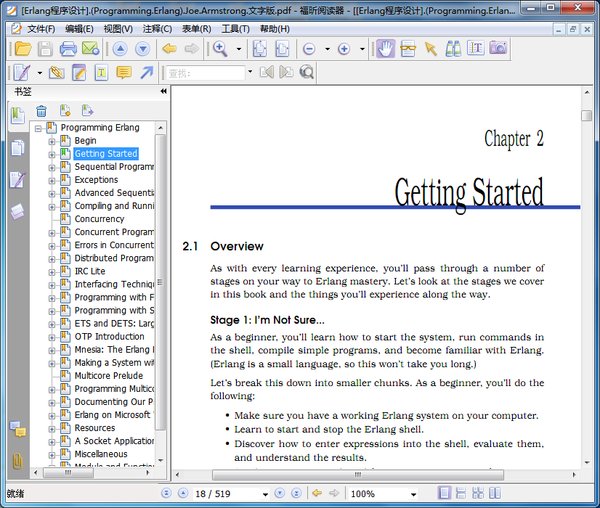This screenshot has width=600, height=508.
Task: Select the typewriter text tool
Action: (101, 72)
